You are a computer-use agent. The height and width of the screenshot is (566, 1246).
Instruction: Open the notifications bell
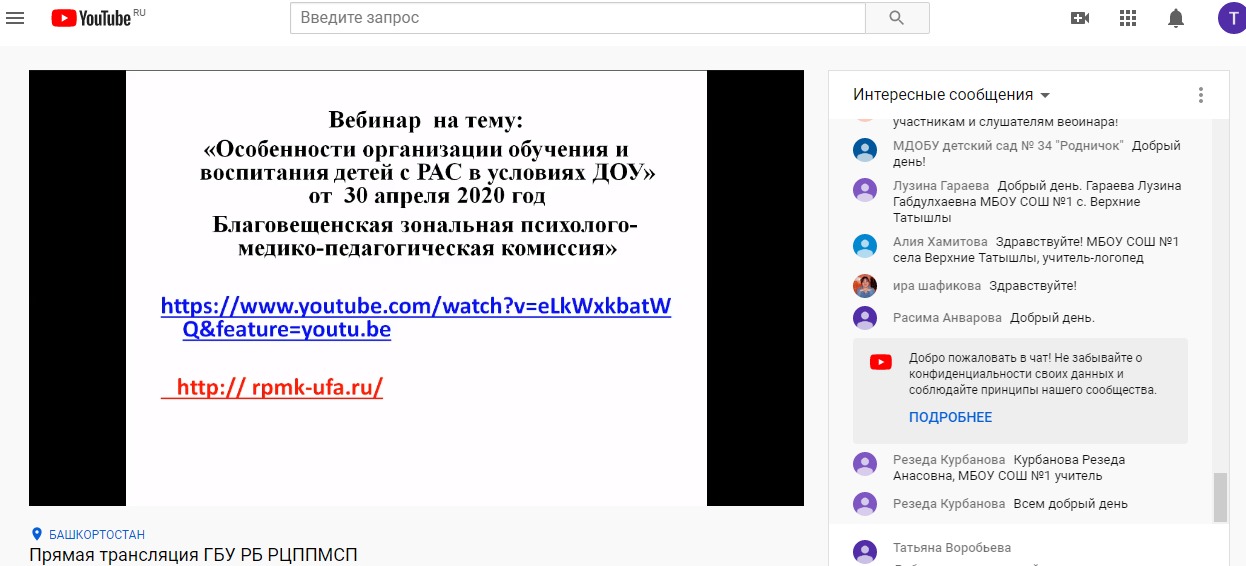click(1176, 18)
